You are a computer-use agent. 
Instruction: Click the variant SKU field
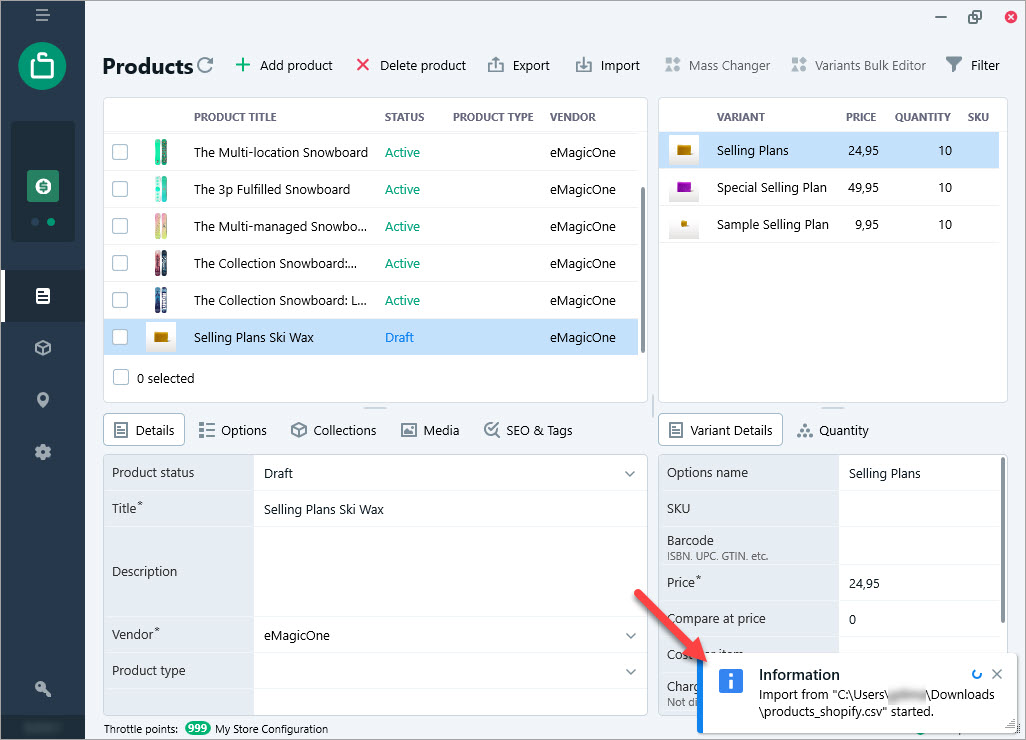click(919, 509)
